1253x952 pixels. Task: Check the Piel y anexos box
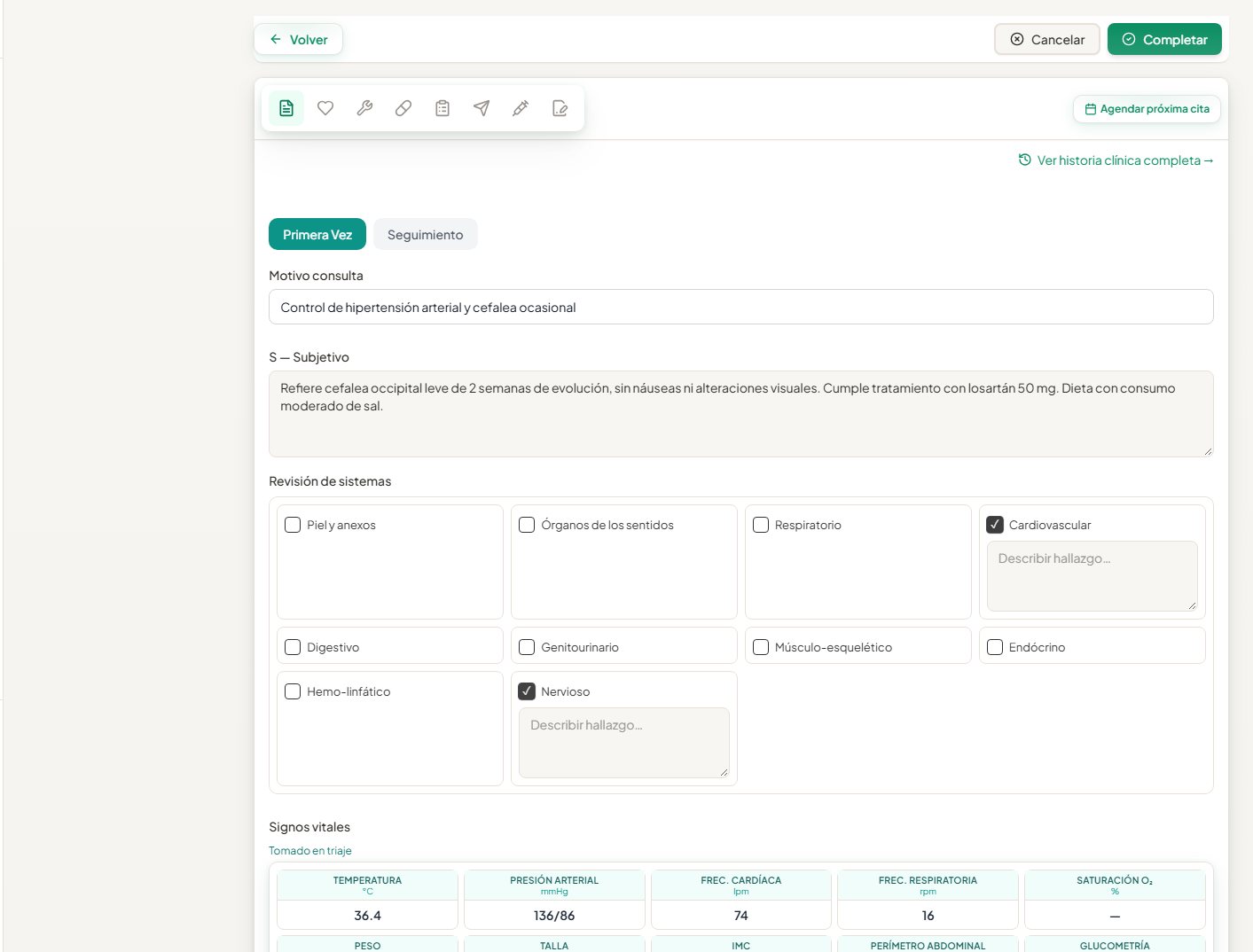[x=293, y=525]
